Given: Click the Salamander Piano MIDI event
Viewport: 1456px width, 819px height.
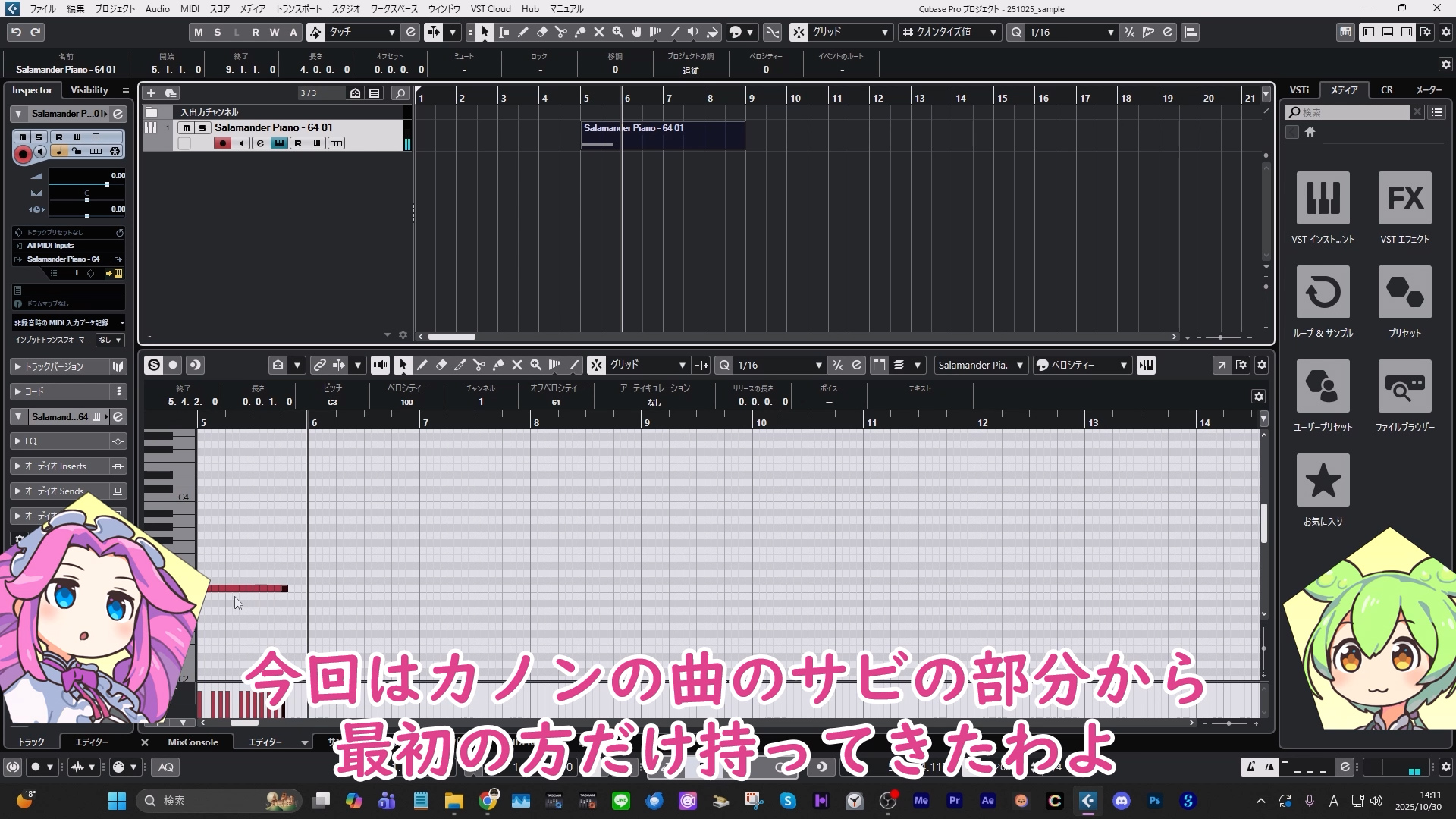Looking at the screenshot, I should click(x=662, y=134).
